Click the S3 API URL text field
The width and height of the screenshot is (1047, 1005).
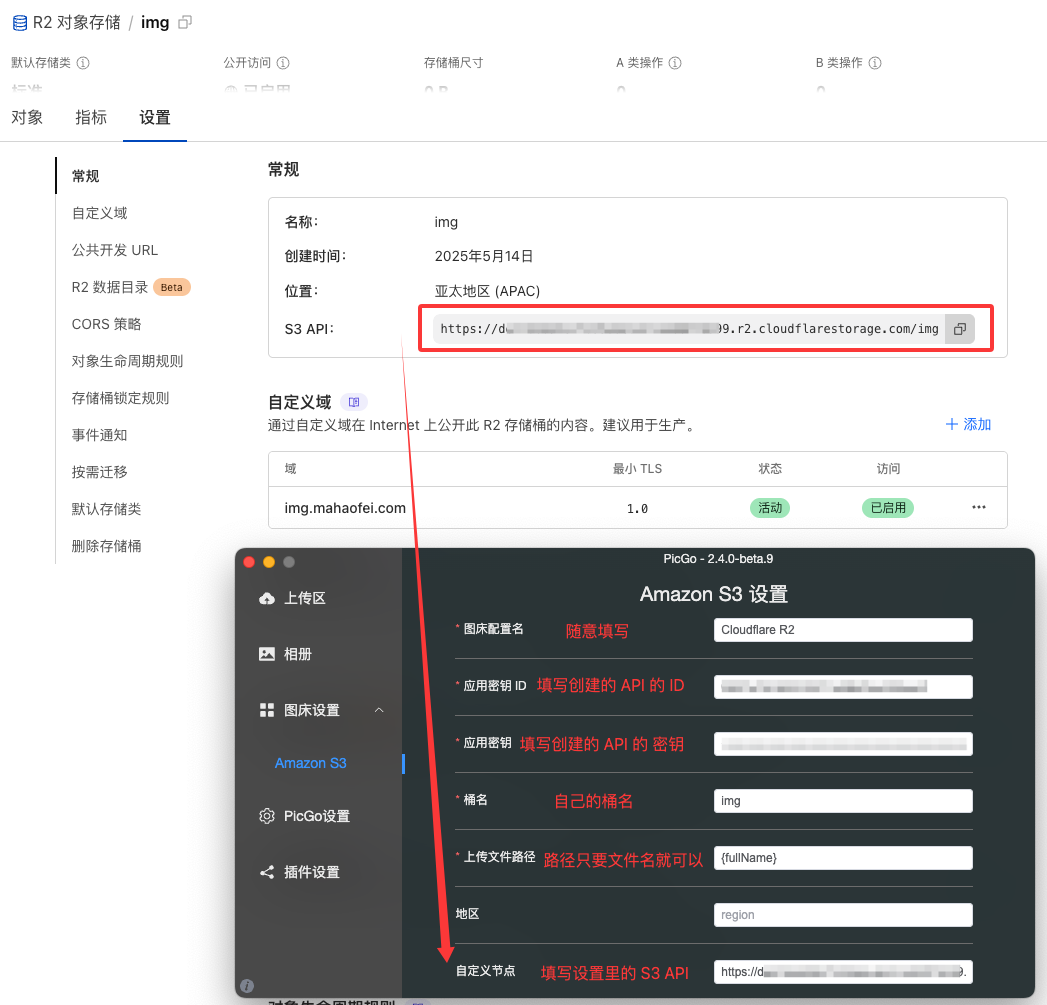tap(689, 329)
